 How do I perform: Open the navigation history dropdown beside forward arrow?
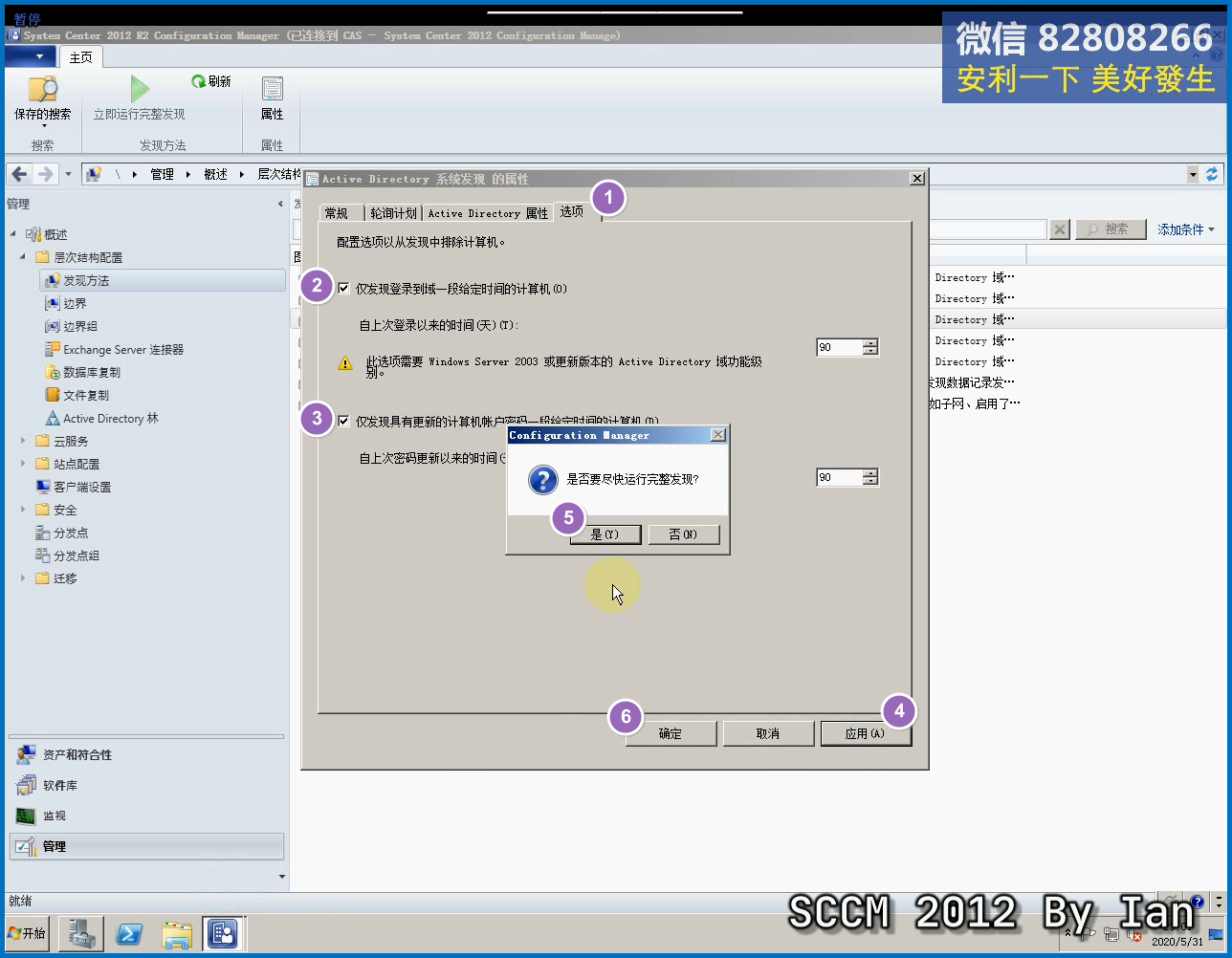coord(68,174)
